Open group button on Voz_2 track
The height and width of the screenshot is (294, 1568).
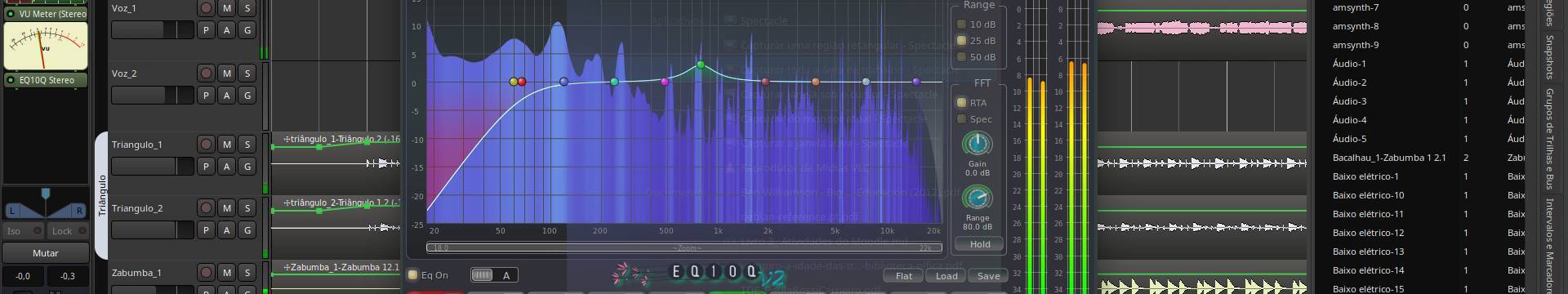(x=247, y=95)
